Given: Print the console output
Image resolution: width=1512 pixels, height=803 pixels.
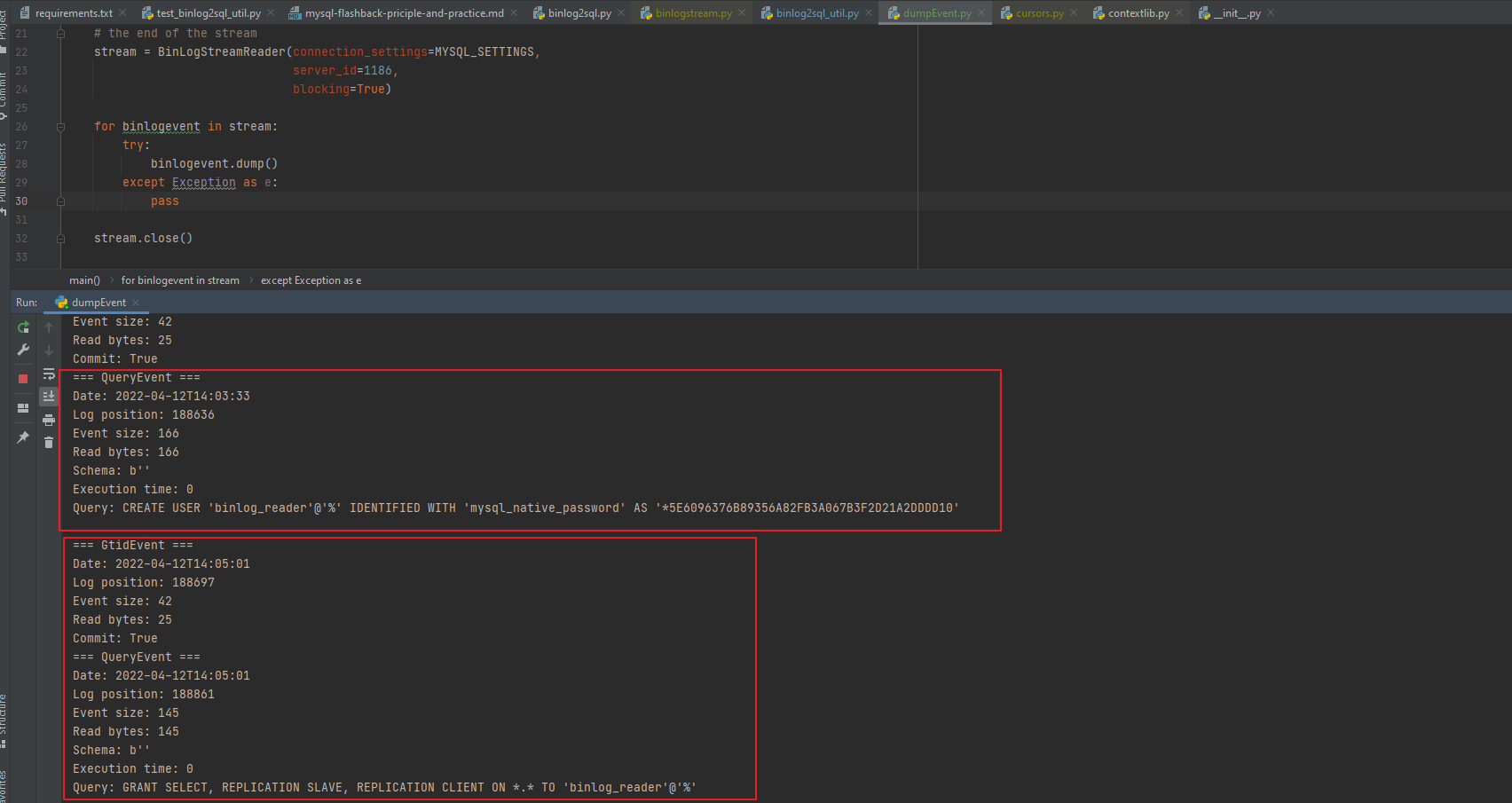Looking at the screenshot, I should pos(49,420).
